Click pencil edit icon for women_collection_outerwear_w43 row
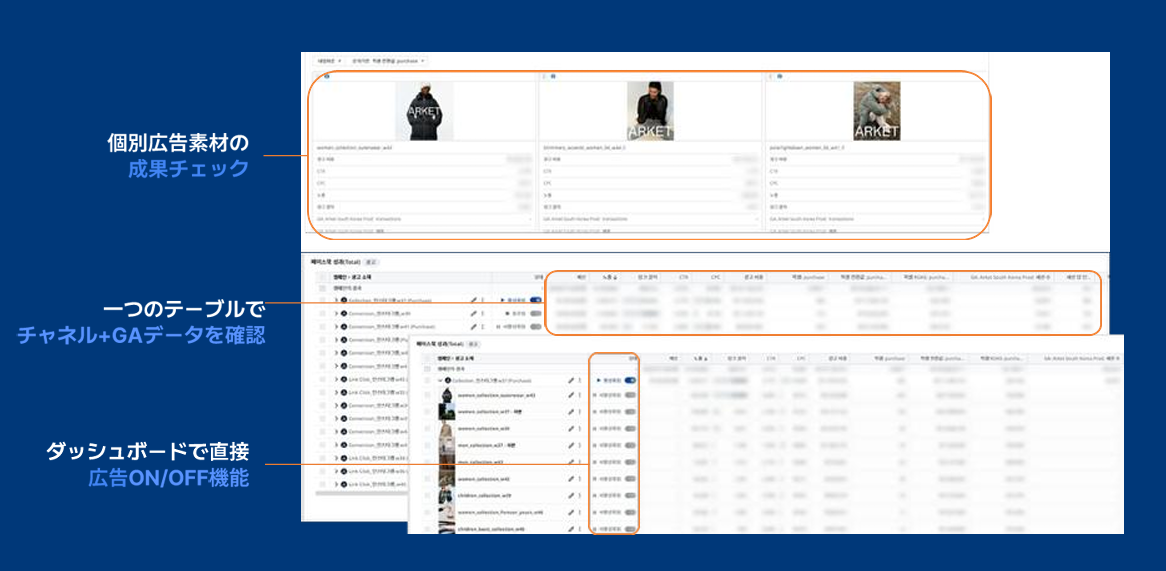This screenshot has width=1166, height=571. click(571, 395)
